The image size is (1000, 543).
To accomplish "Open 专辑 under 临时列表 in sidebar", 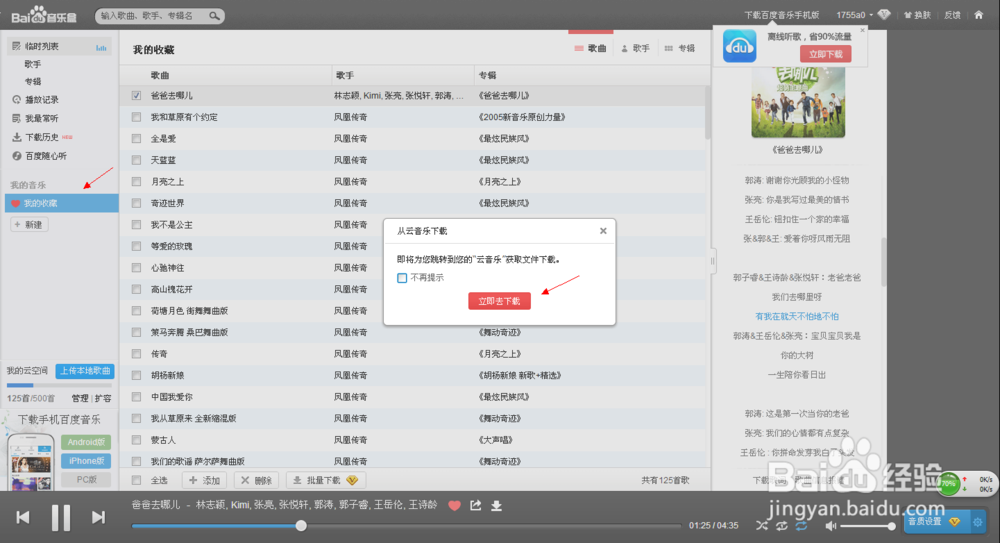I will [33, 82].
